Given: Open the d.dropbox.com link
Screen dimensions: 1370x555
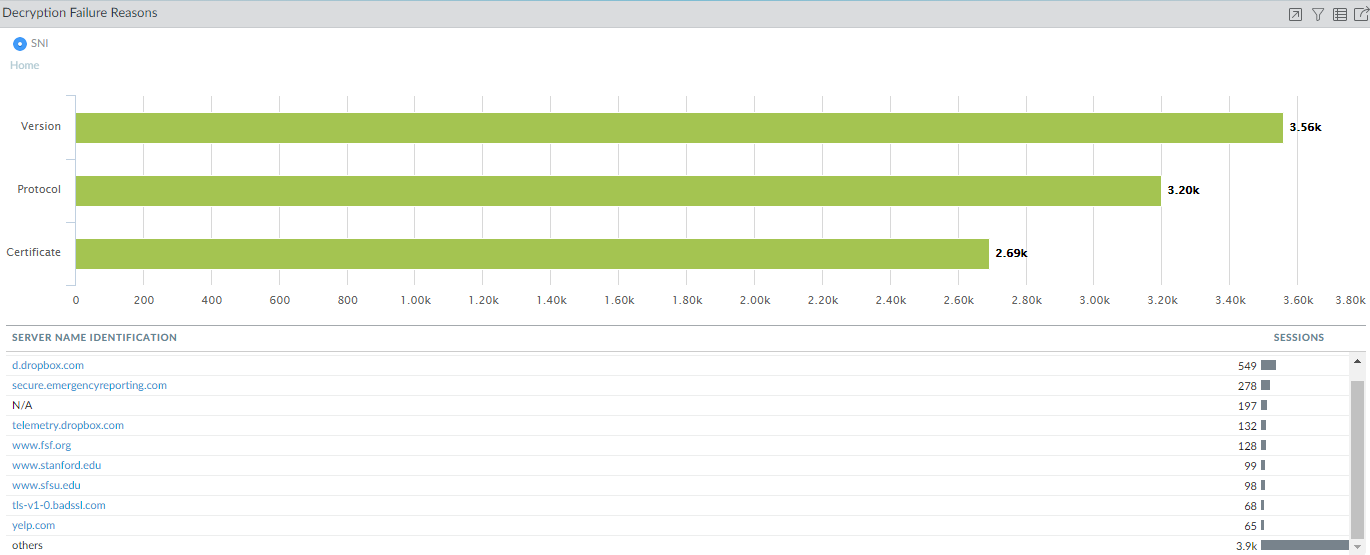Looking at the screenshot, I should click(x=48, y=365).
